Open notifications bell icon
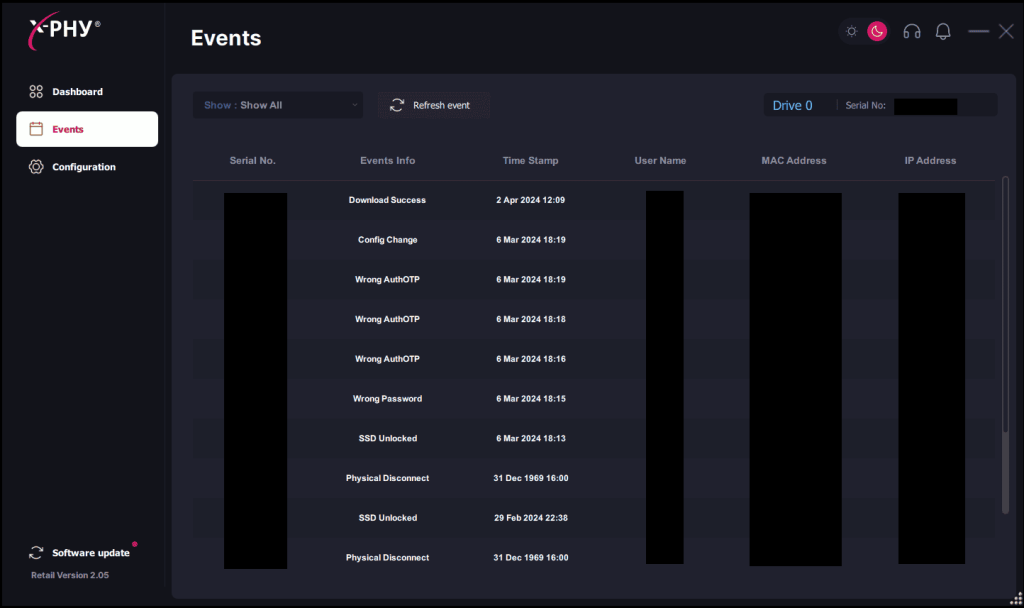 [x=942, y=32]
